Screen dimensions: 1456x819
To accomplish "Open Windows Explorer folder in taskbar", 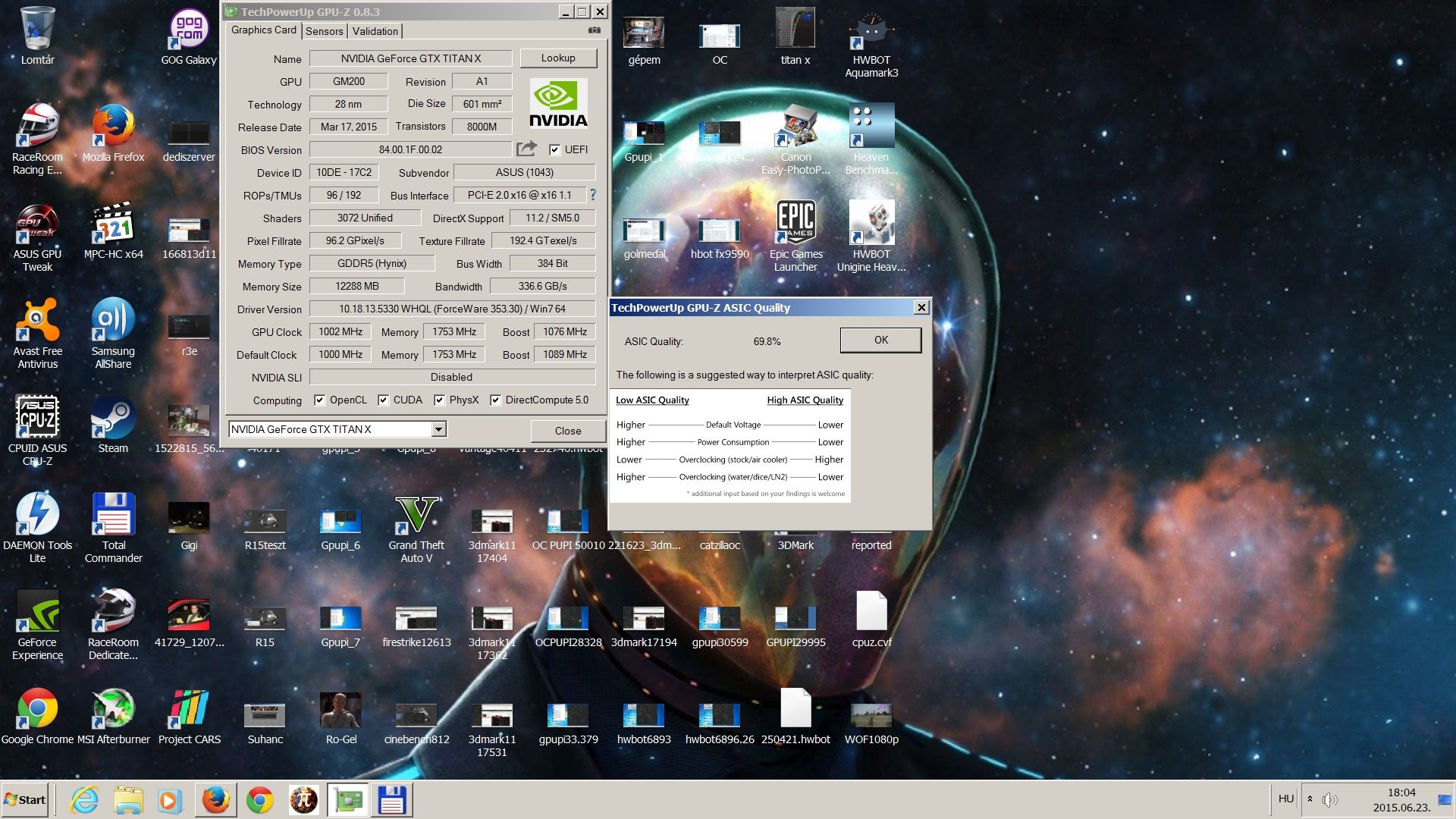I will point(128,800).
